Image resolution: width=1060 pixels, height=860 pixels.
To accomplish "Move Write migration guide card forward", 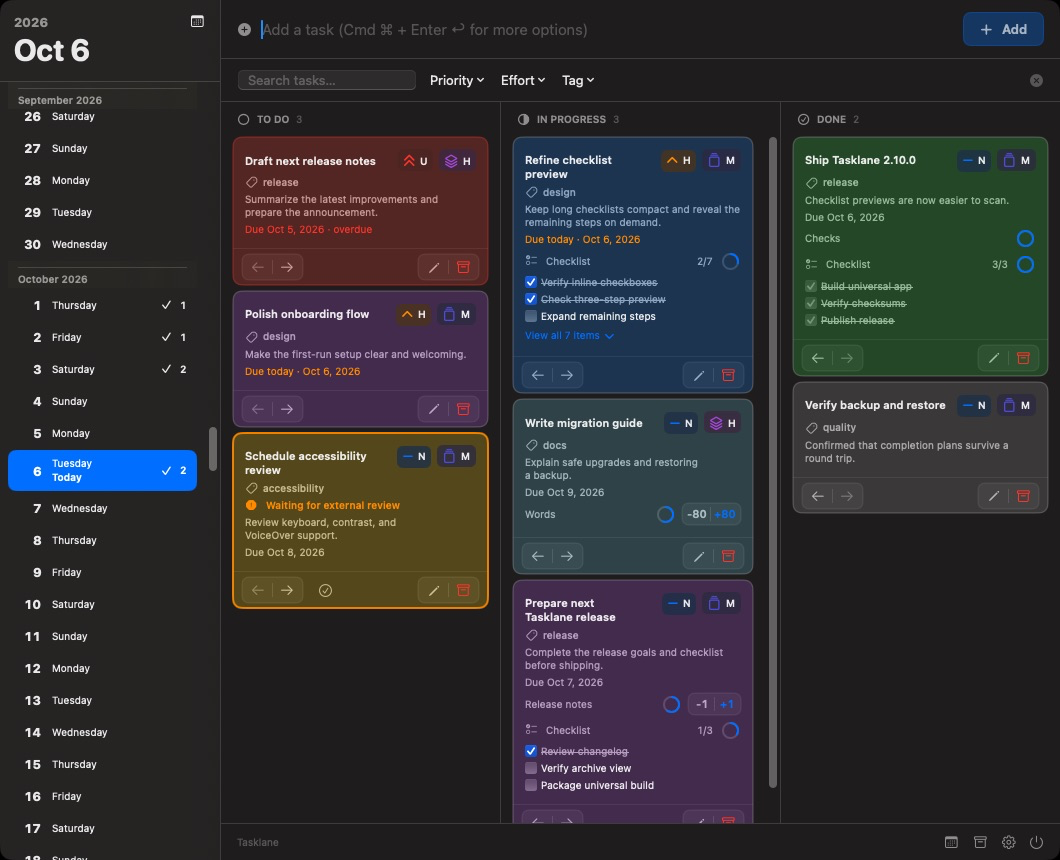I will click(x=567, y=556).
